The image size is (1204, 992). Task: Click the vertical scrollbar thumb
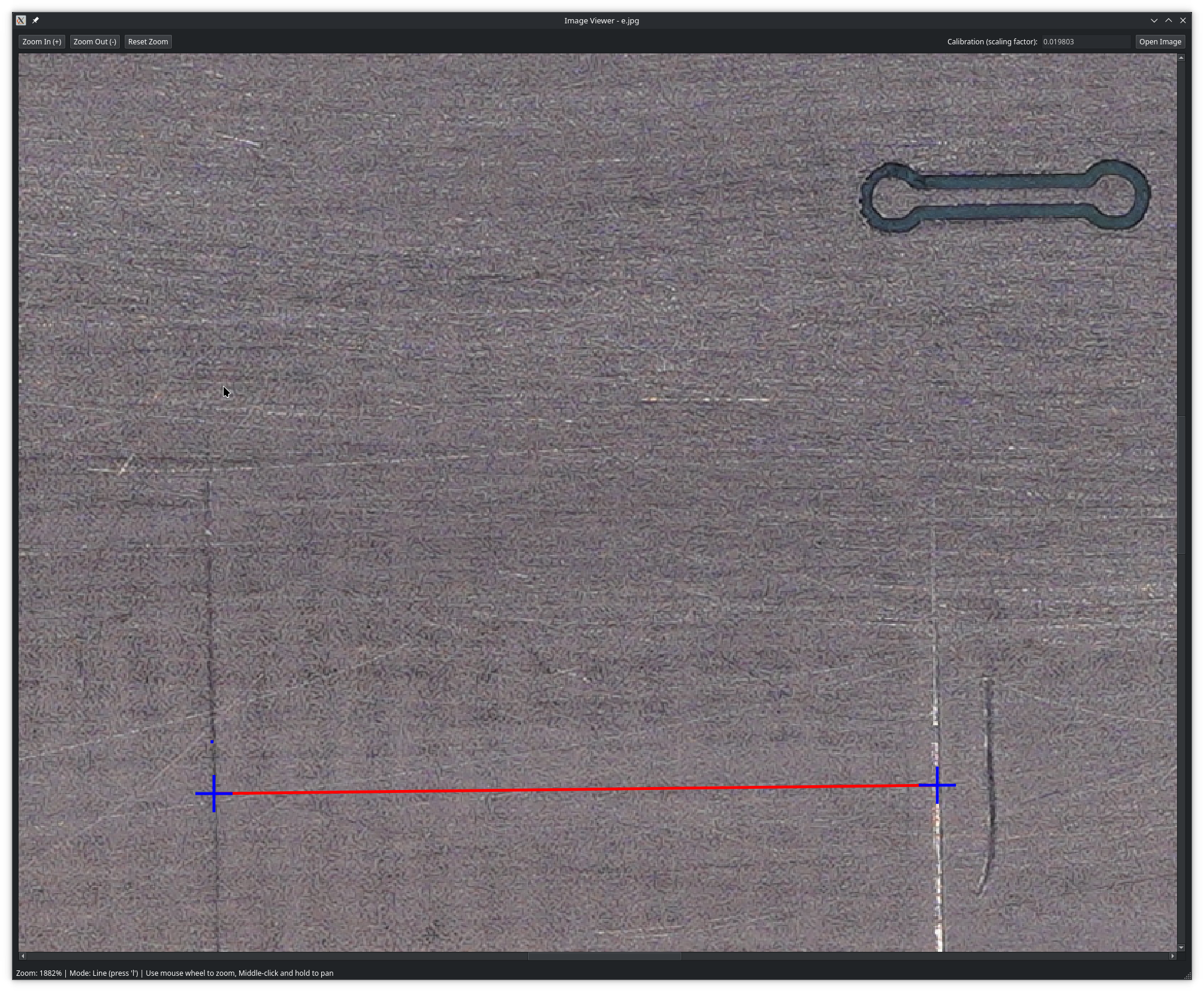pyautogui.click(x=1181, y=484)
